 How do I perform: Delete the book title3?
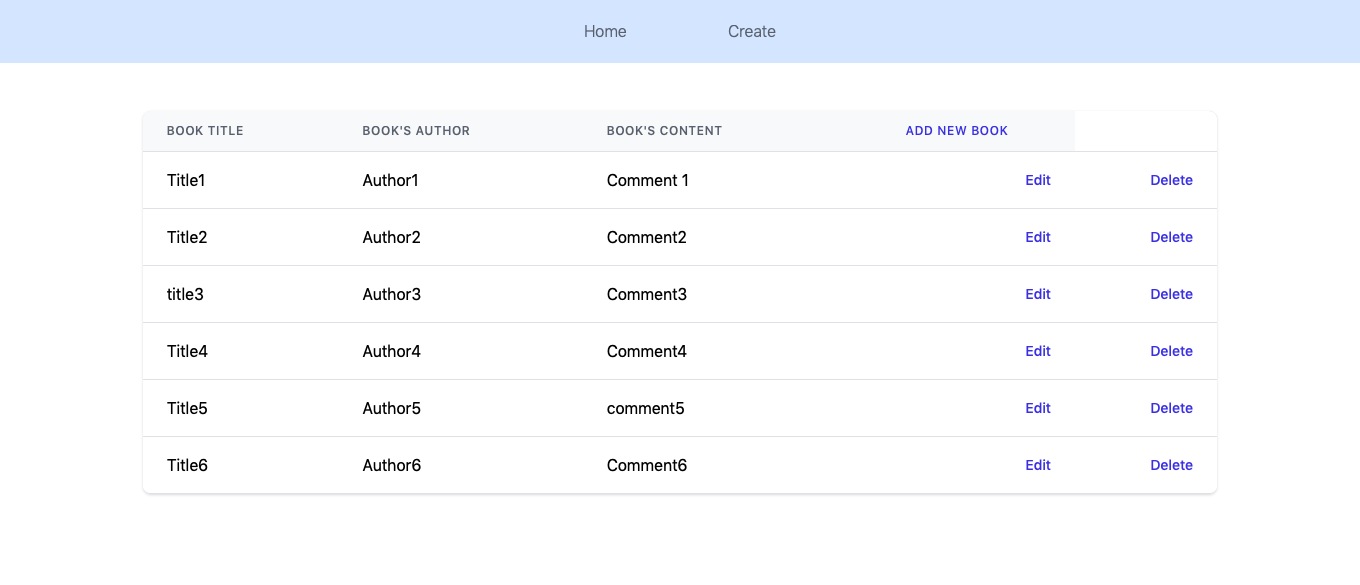(x=1171, y=294)
